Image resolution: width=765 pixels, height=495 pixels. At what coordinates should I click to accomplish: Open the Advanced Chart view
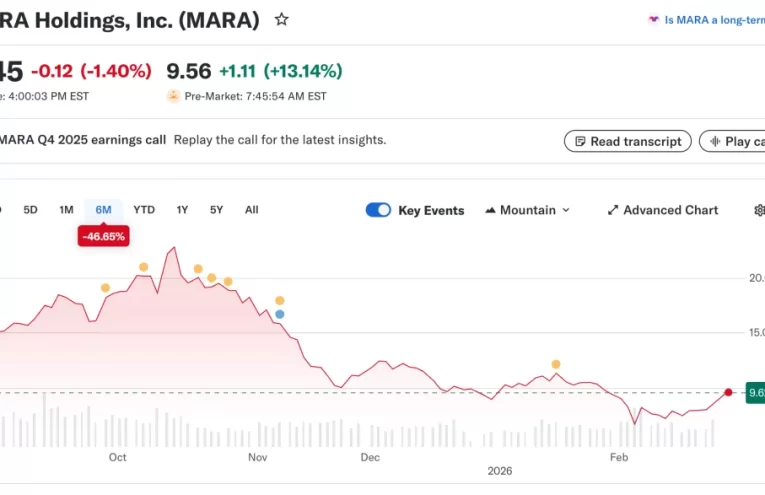tap(663, 210)
